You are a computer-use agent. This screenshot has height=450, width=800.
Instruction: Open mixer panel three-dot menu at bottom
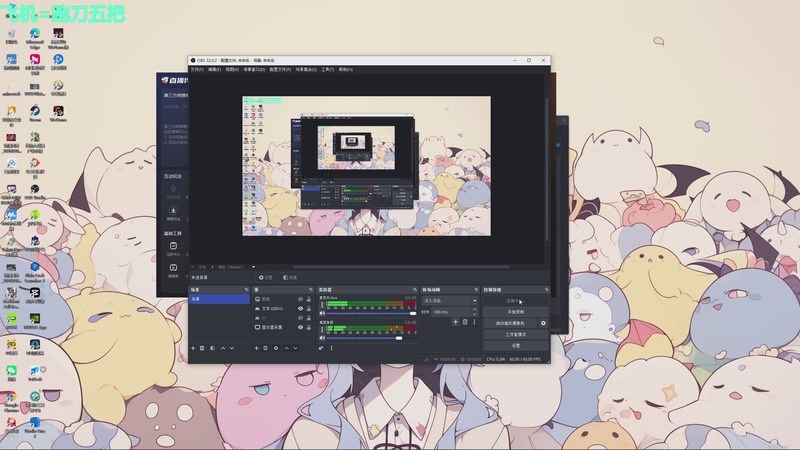click(331, 348)
